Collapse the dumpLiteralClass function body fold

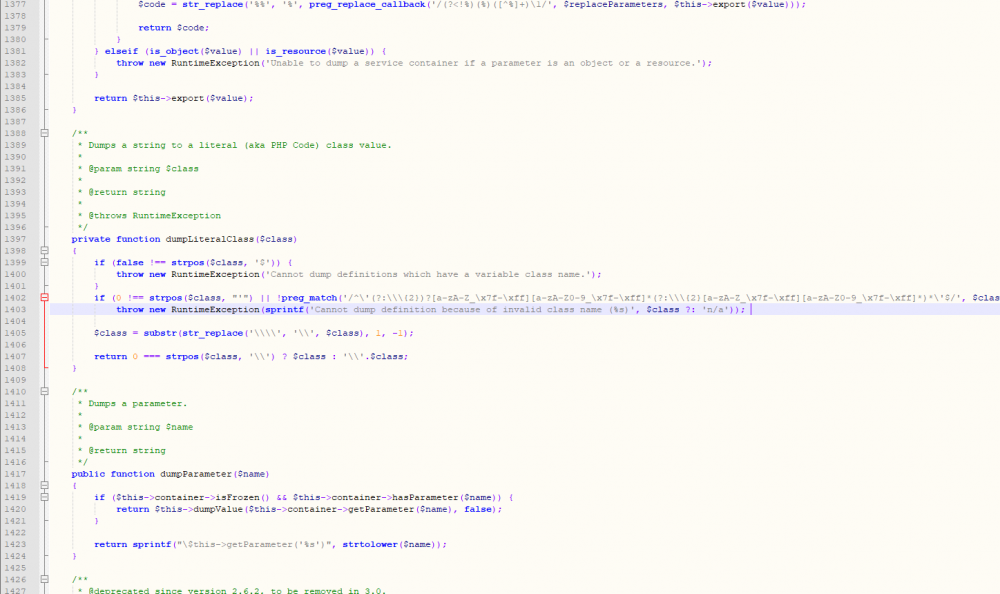coord(42,250)
